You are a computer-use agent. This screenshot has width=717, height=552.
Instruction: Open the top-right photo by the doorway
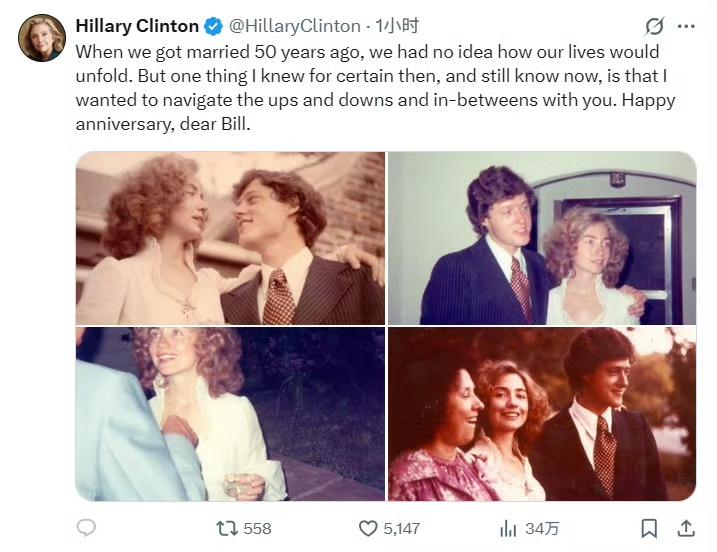[x=541, y=238]
